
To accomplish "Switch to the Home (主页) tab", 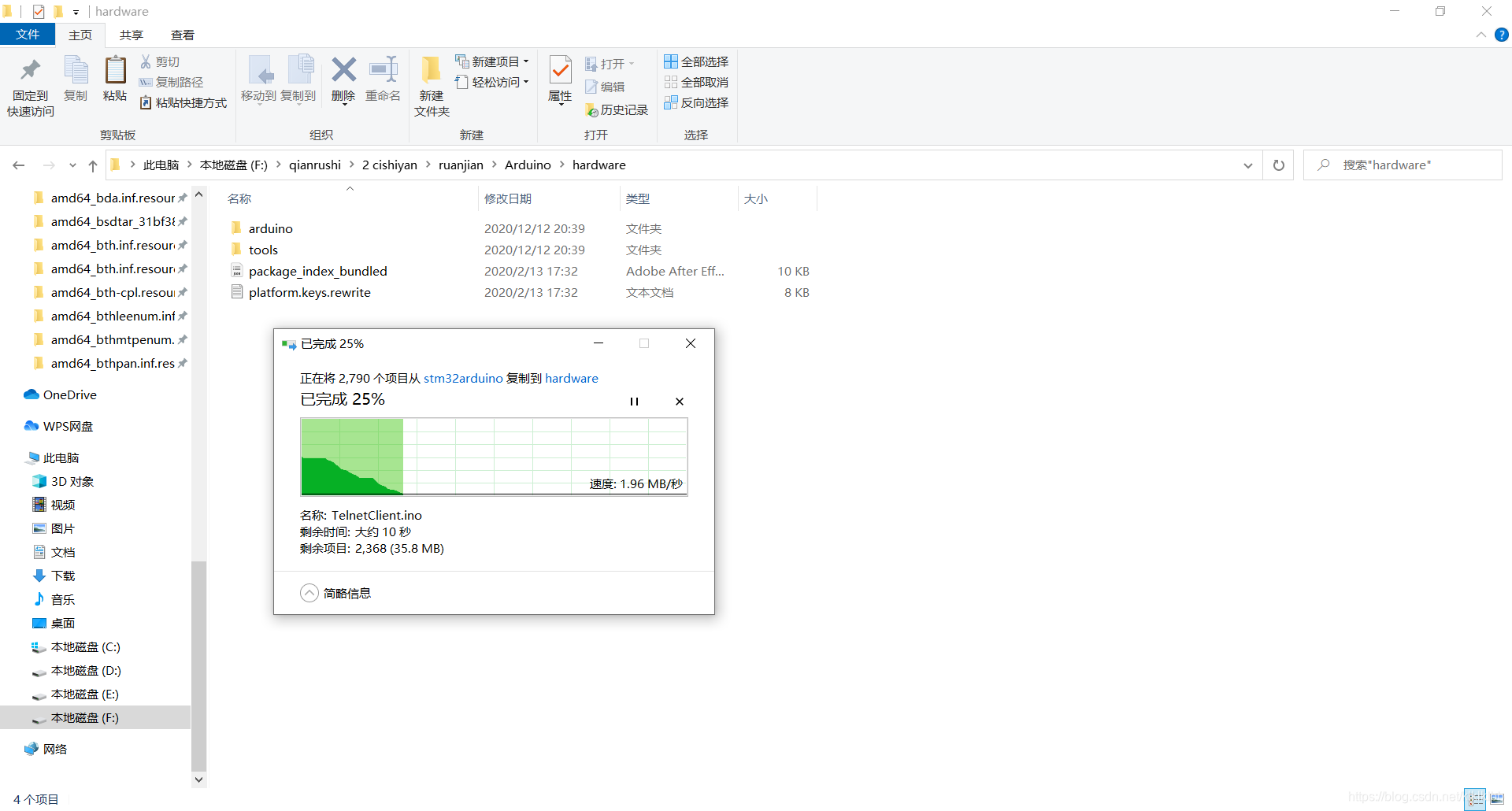I will point(80,35).
